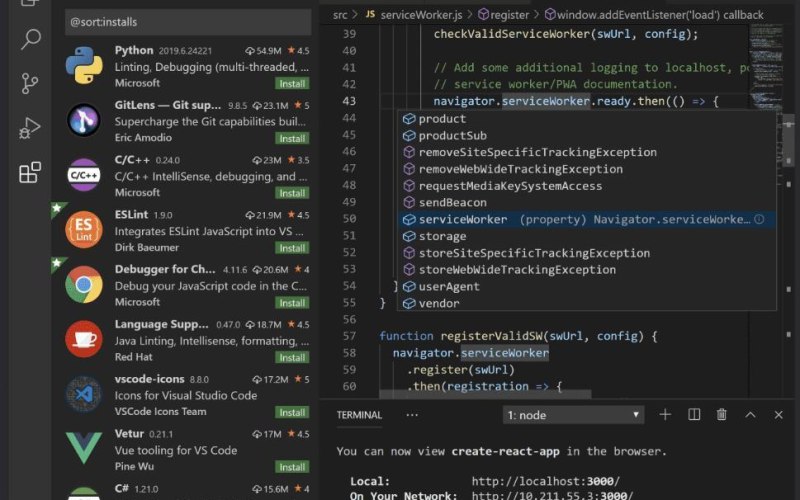This screenshot has width=800, height=500.
Task: Choose storage suggestion in autocomplete
Action: pyautogui.click(x=587, y=236)
